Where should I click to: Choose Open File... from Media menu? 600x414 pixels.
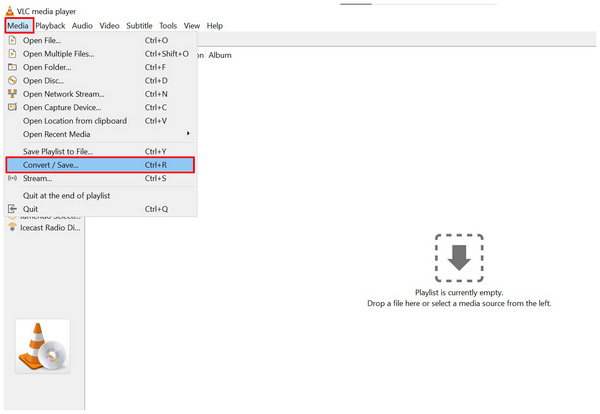coord(100,40)
